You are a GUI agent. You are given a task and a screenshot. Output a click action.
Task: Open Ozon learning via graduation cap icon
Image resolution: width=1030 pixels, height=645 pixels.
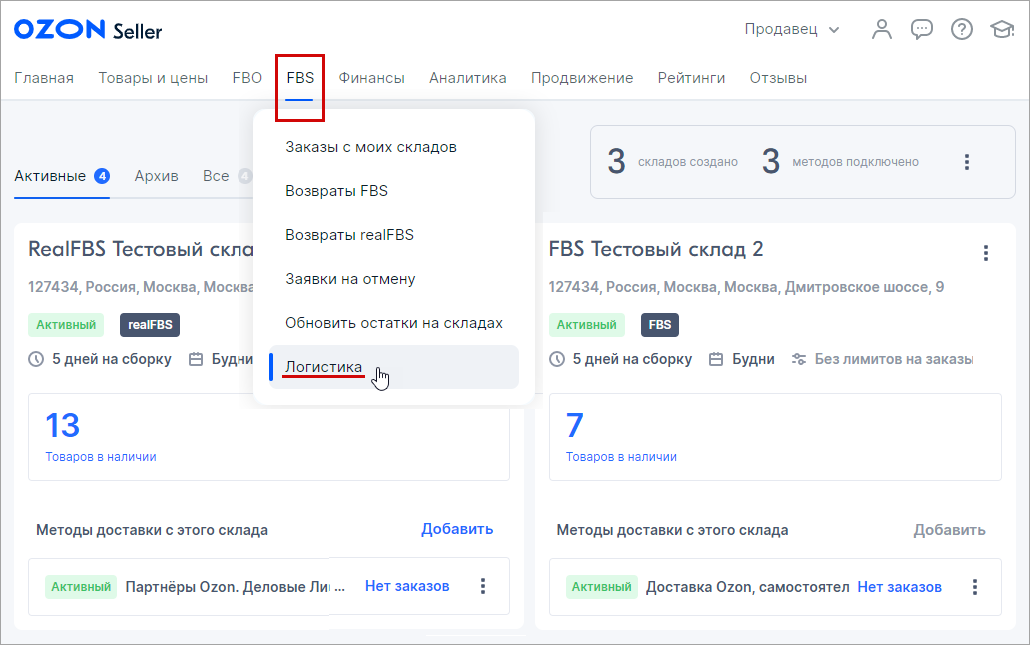pos(1003,29)
